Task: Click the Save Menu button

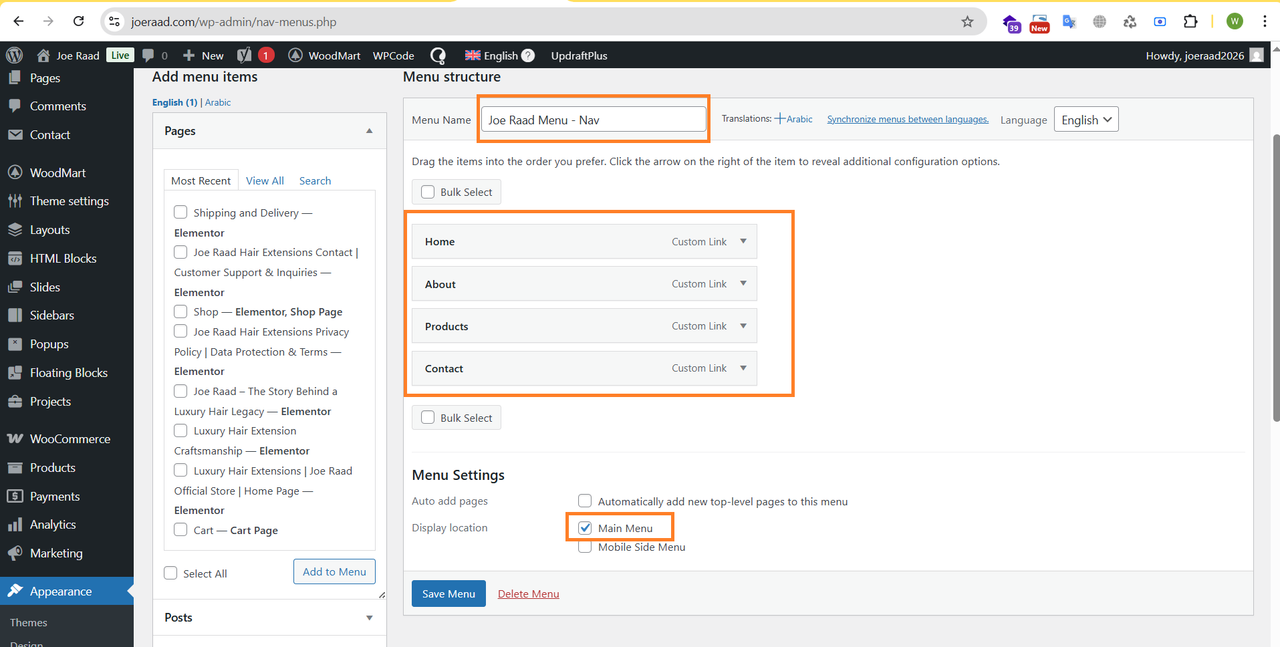Action: (x=448, y=593)
